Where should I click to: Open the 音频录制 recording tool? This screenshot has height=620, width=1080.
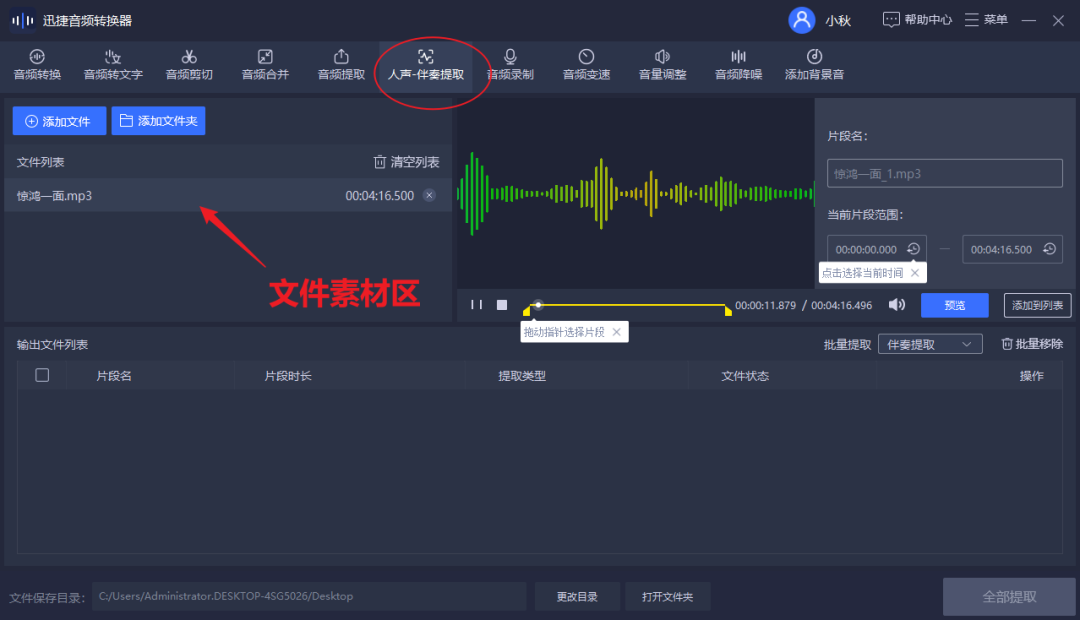click(x=510, y=65)
